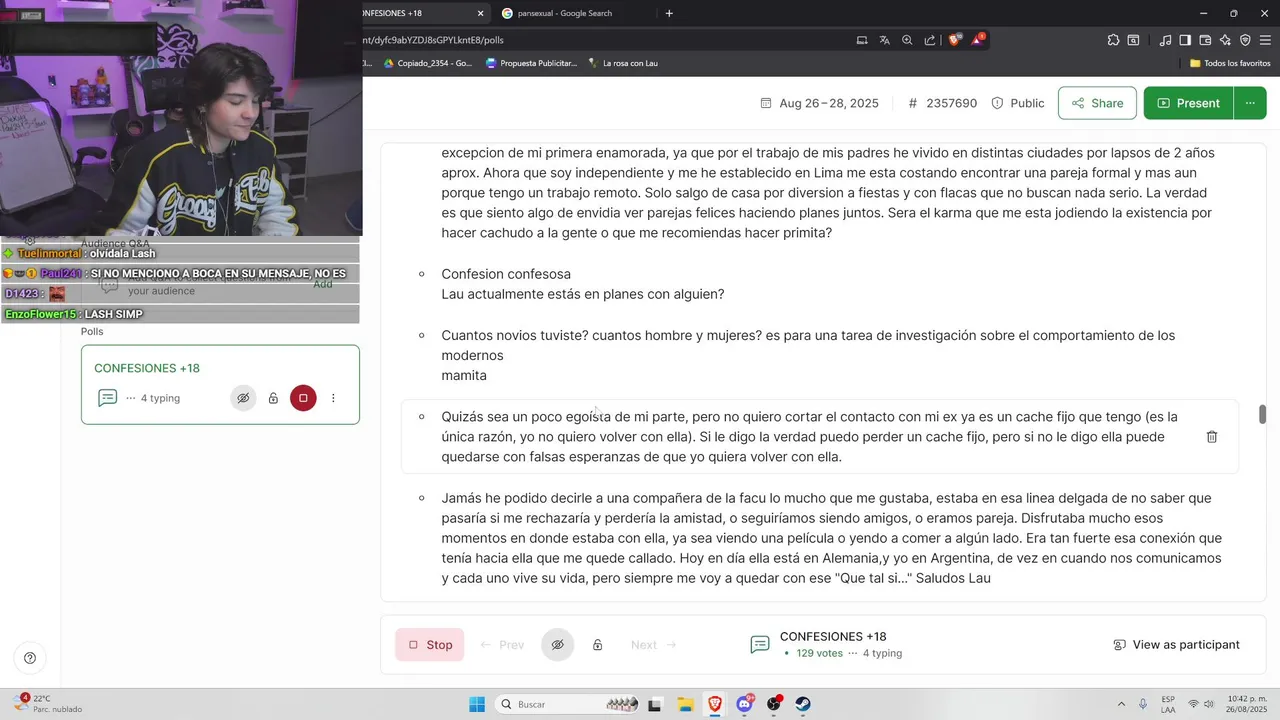Open more options next to Present button
Viewport: 1280px width, 720px height.
click(1250, 103)
